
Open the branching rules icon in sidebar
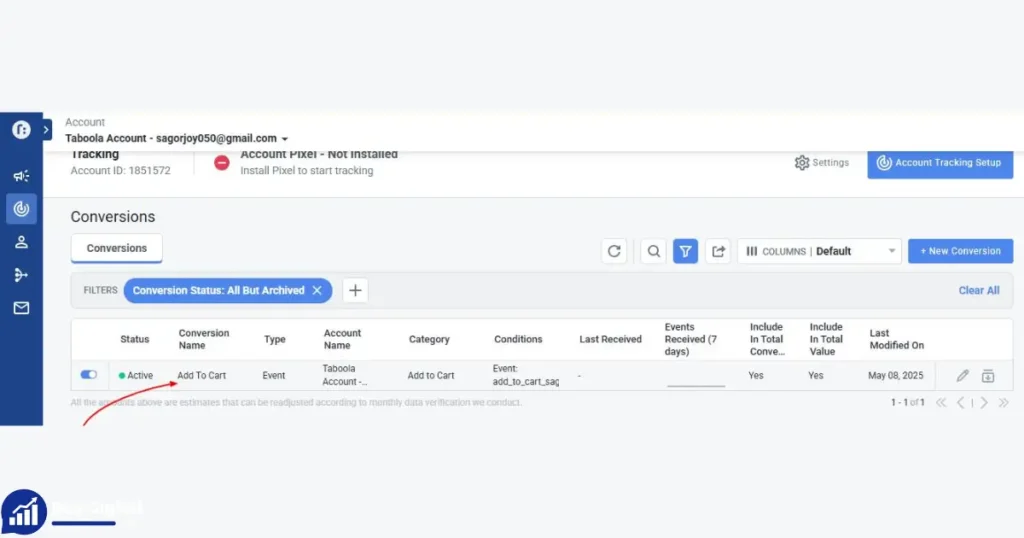point(21,275)
